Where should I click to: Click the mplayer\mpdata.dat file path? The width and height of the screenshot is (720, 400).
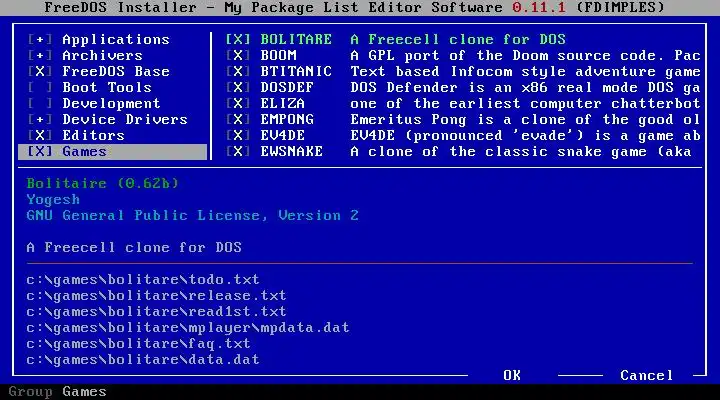pos(188,328)
